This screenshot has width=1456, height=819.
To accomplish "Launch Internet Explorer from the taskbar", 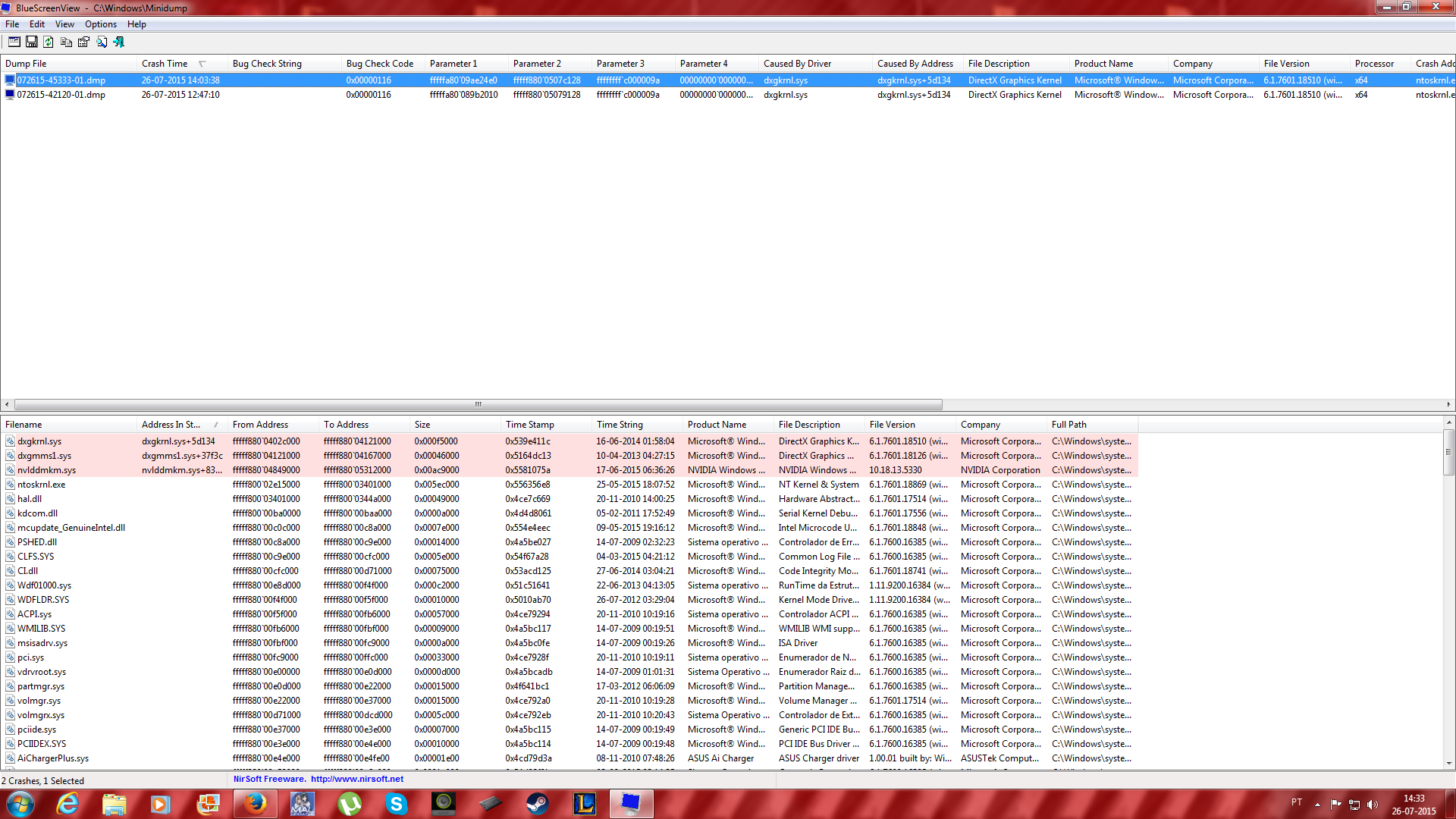I will [67, 804].
